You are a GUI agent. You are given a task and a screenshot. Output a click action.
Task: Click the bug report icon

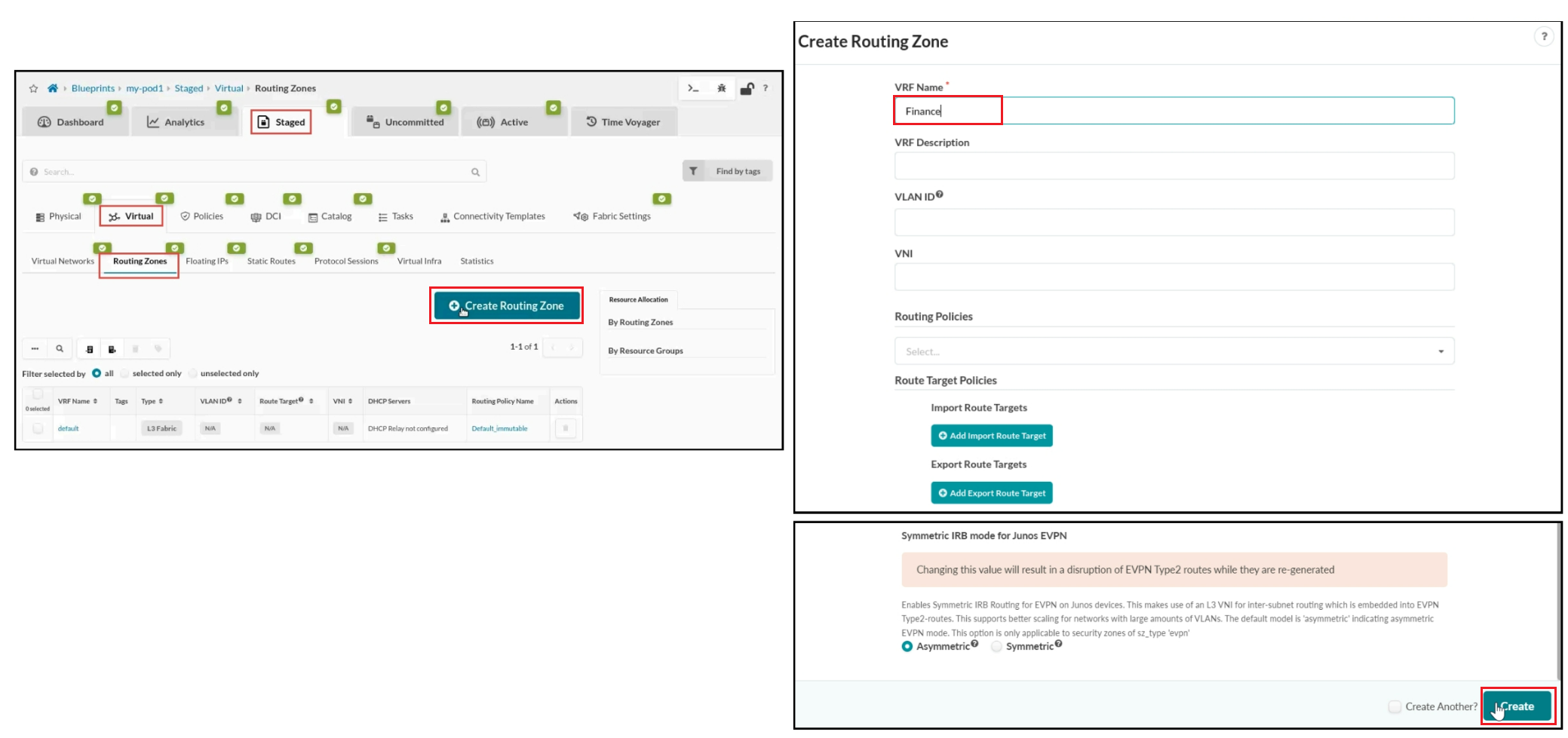click(721, 88)
